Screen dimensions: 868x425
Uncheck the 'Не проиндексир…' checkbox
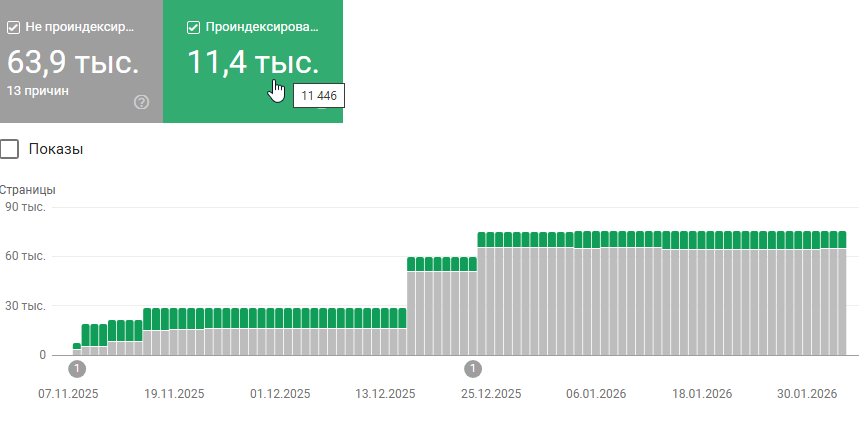coord(13,27)
